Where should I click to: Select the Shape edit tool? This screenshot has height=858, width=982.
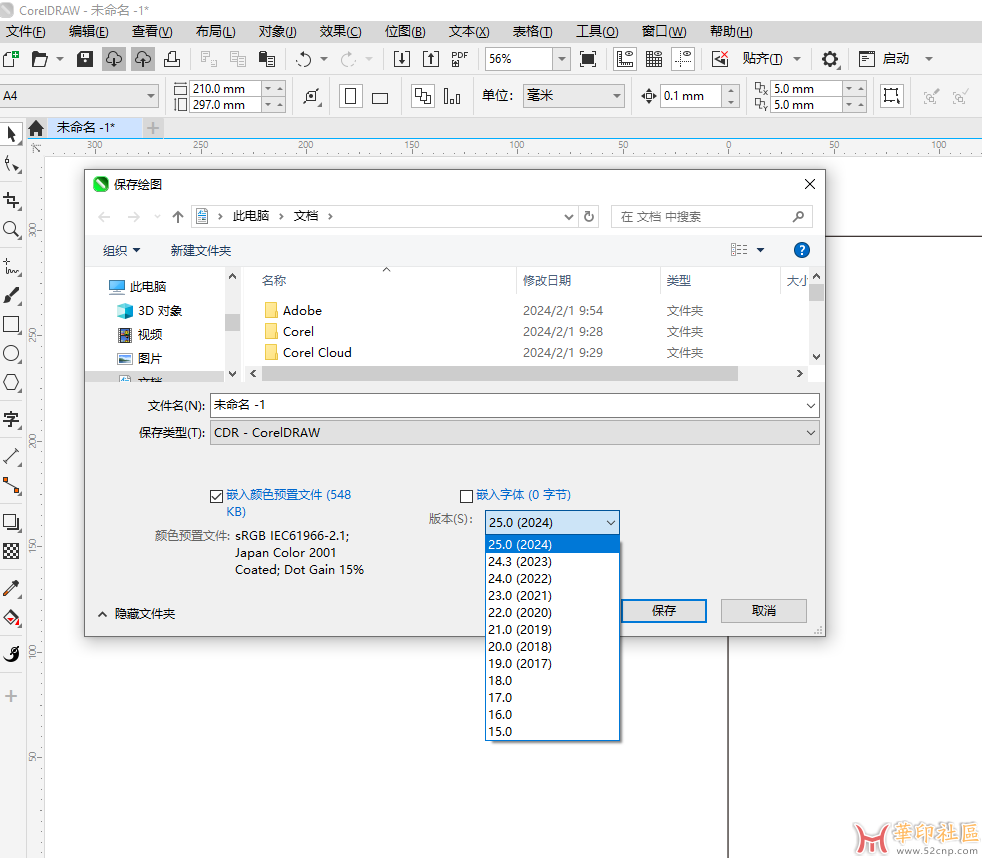[11, 164]
